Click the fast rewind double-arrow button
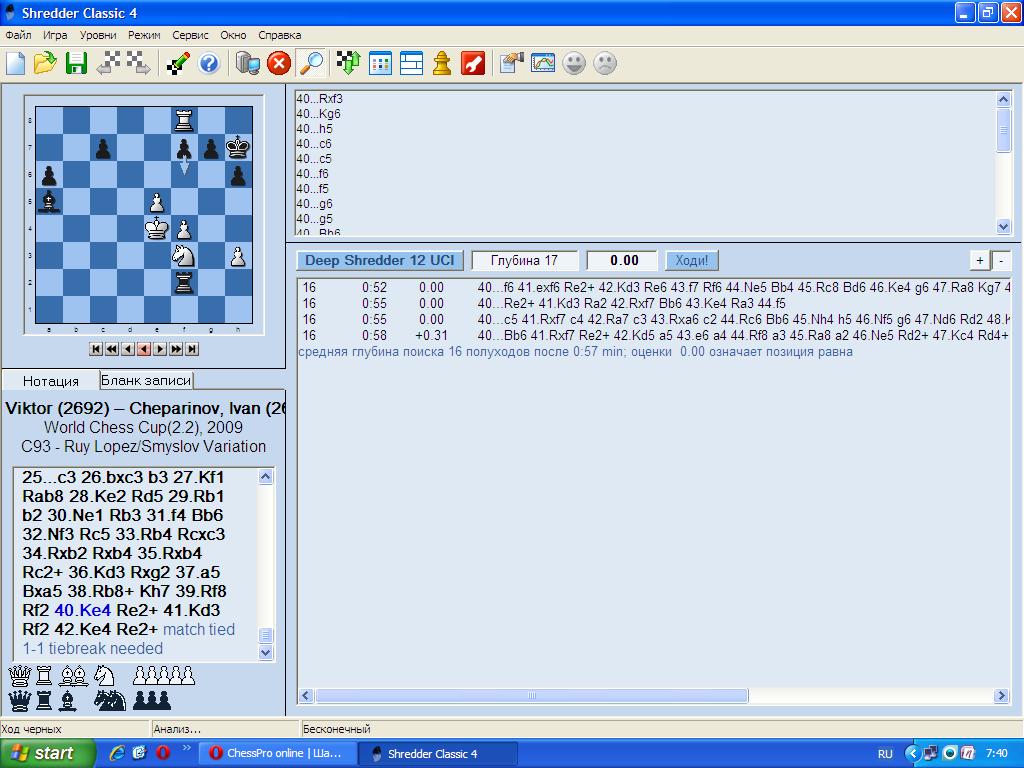This screenshot has height=768, width=1024. coord(112,349)
